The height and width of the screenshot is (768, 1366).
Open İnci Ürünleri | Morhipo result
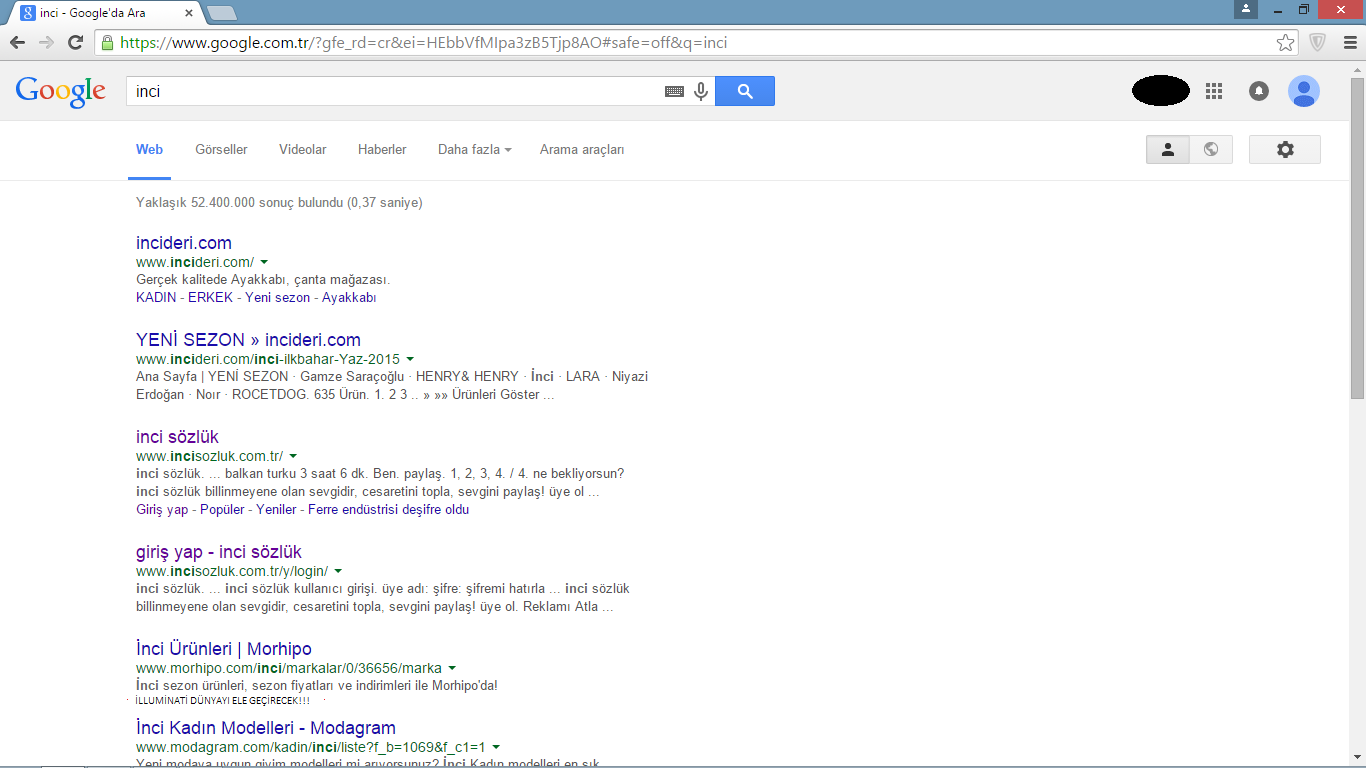[224, 649]
